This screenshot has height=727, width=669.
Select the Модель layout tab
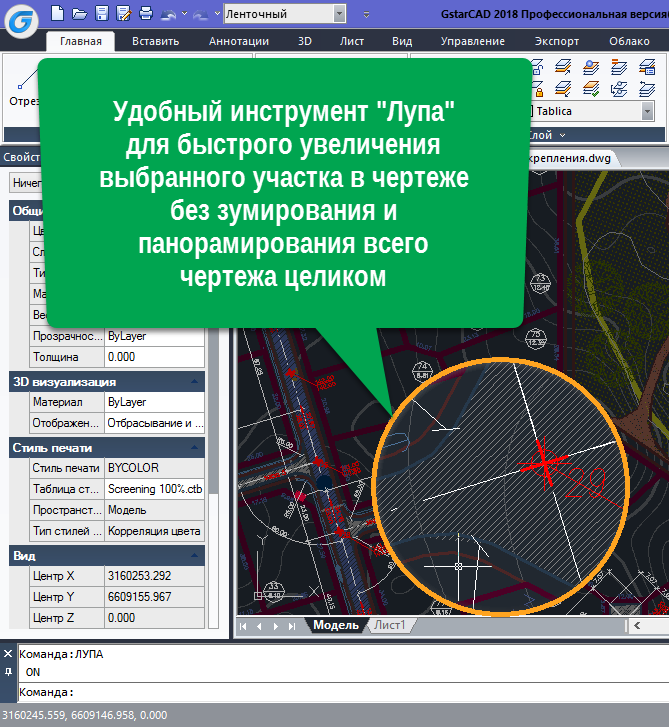336,625
